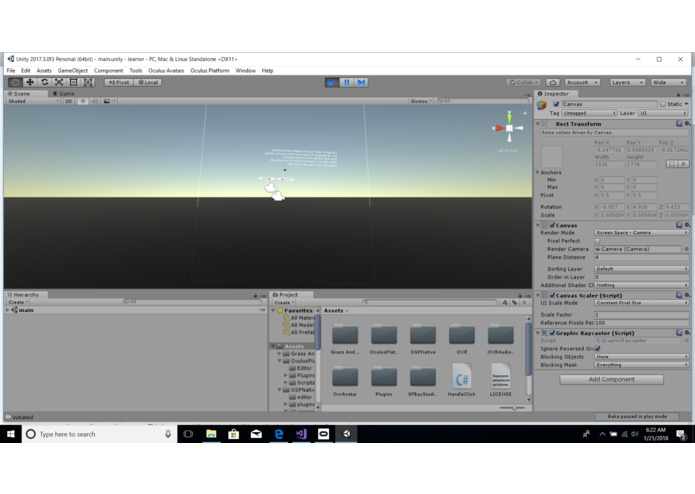Toggle Pixel Perfect checkbox
695x494 pixels.
coord(597,241)
